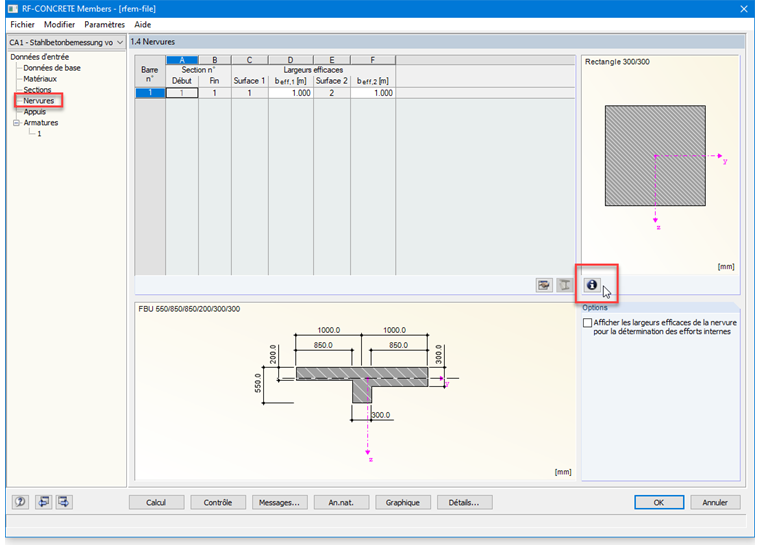The image size is (760, 545).
Task: Select row header for Barre 1
Action: coord(150,93)
